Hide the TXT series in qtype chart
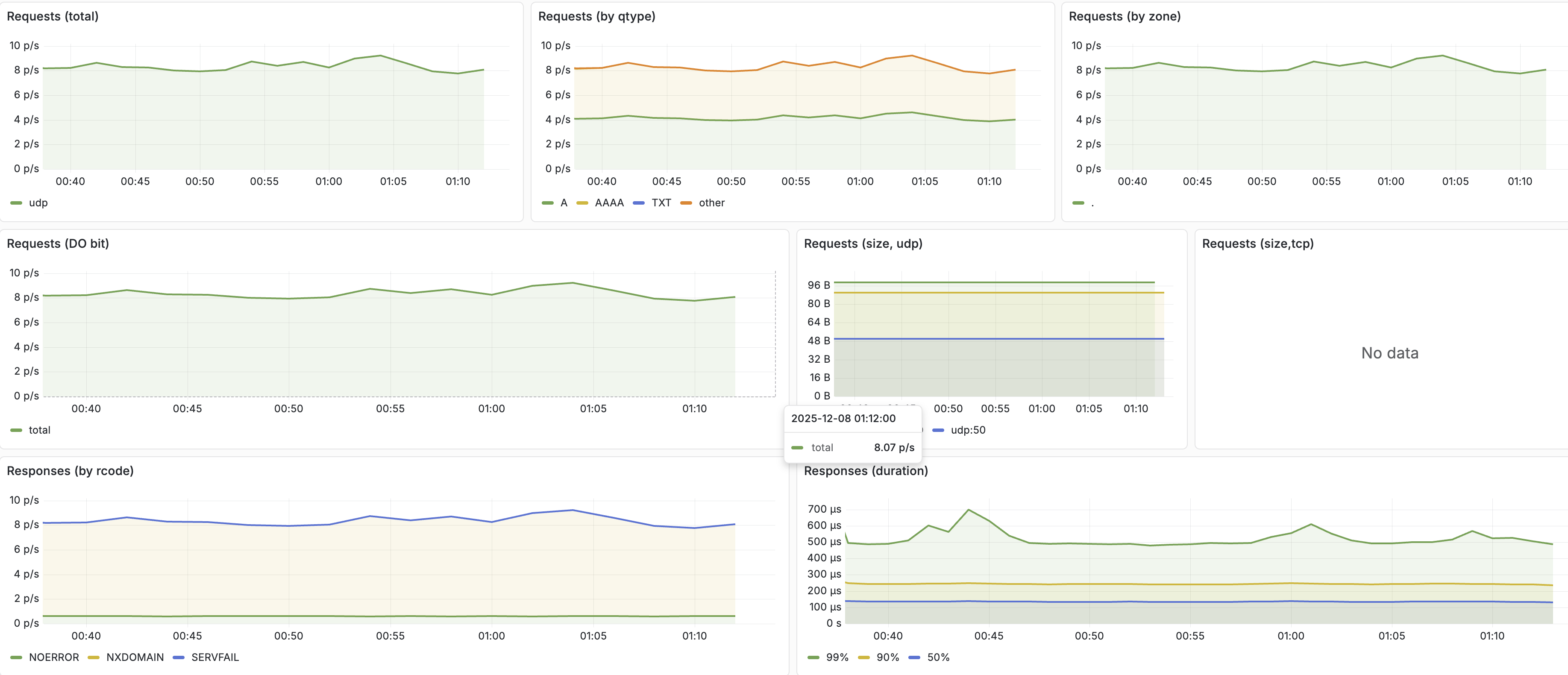Screen dimensions: 1568x675 660,202
